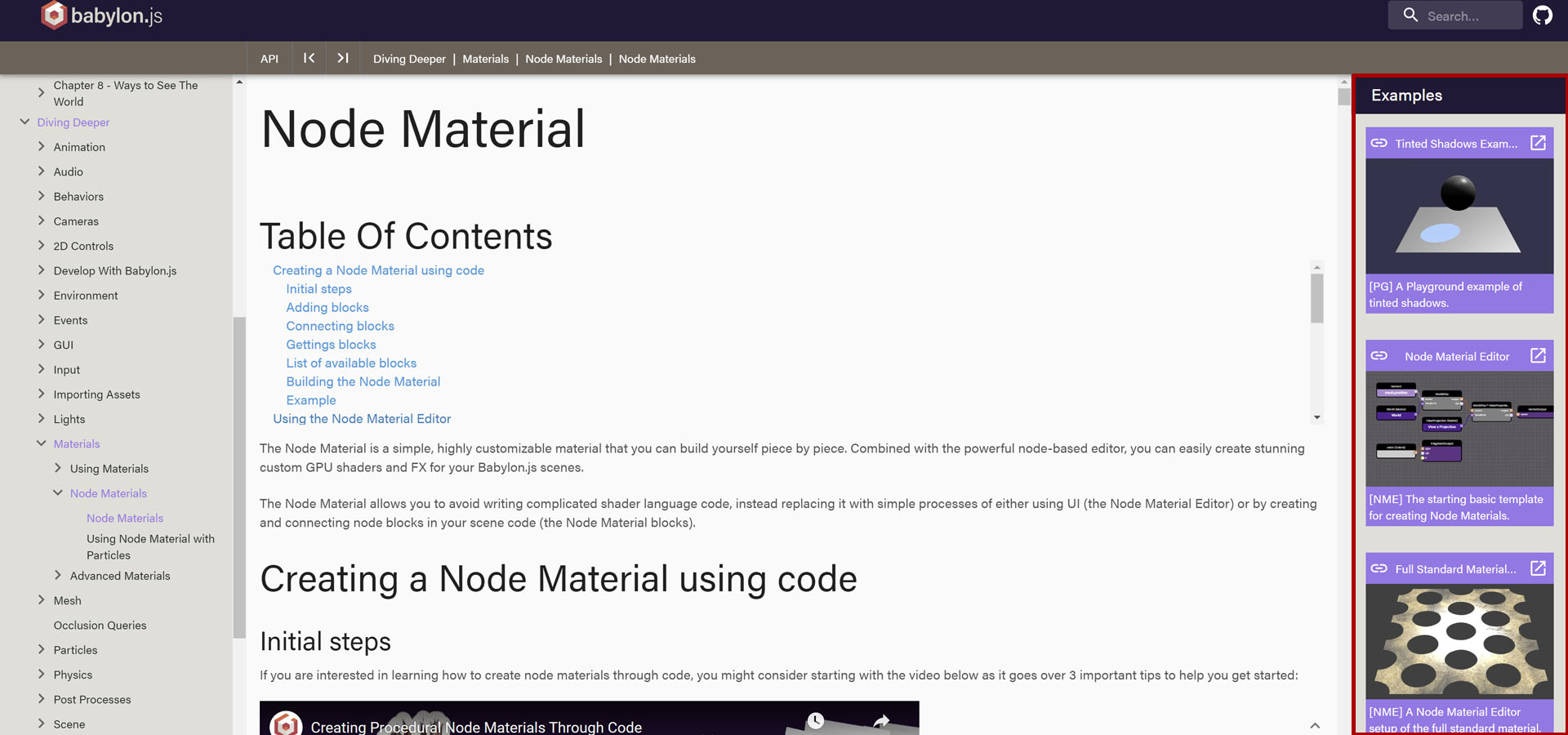Open the API menu item

click(x=269, y=59)
